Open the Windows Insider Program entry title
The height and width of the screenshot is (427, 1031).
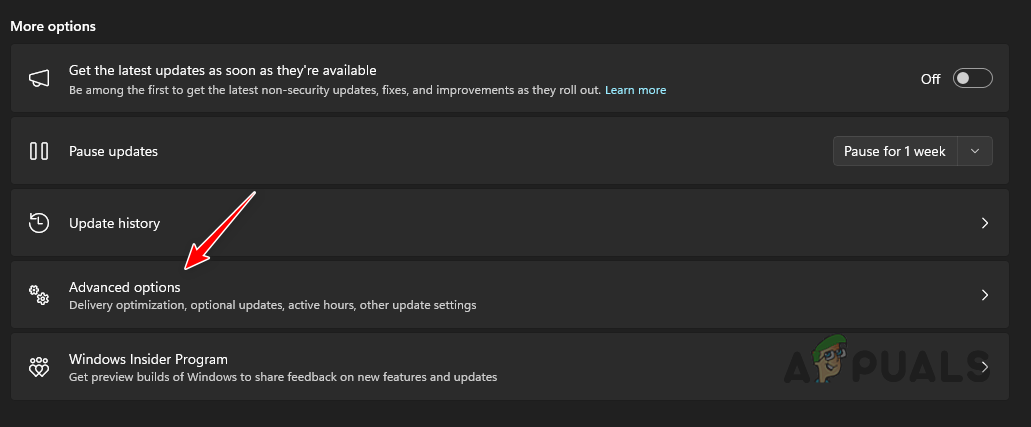tap(148, 359)
